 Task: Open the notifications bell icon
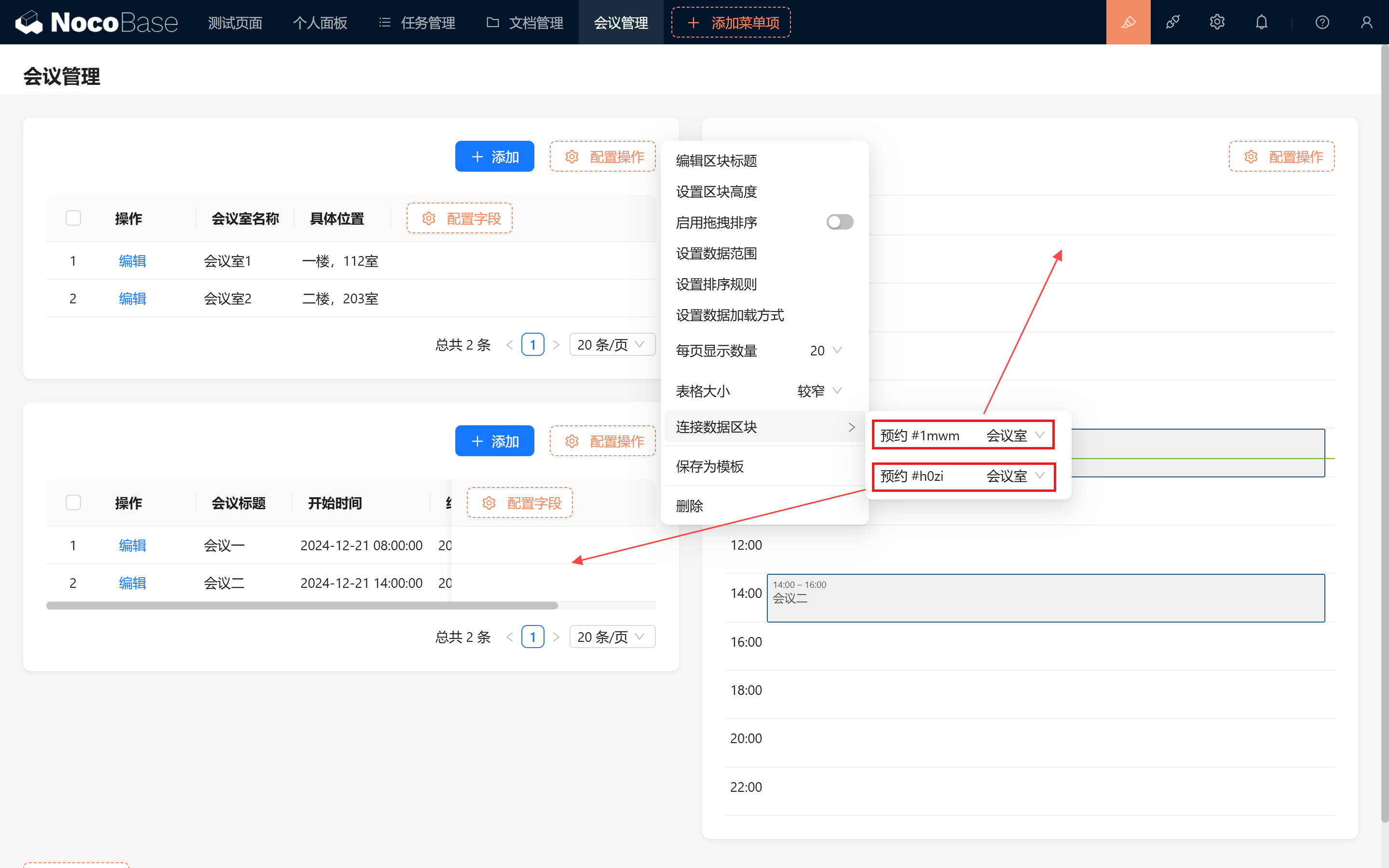click(x=1261, y=22)
